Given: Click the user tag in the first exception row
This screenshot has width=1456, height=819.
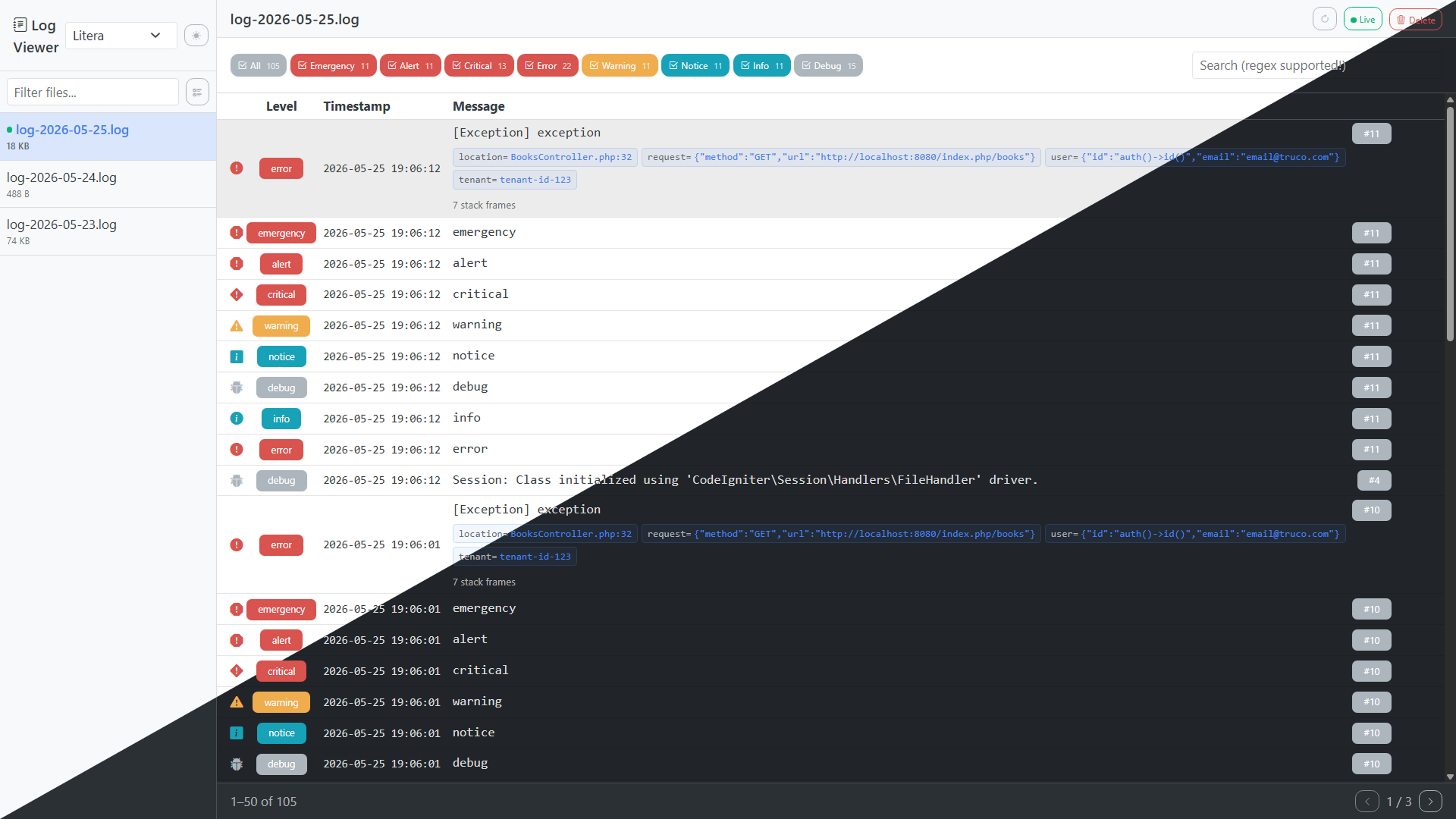Looking at the screenshot, I should click(1195, 157).
